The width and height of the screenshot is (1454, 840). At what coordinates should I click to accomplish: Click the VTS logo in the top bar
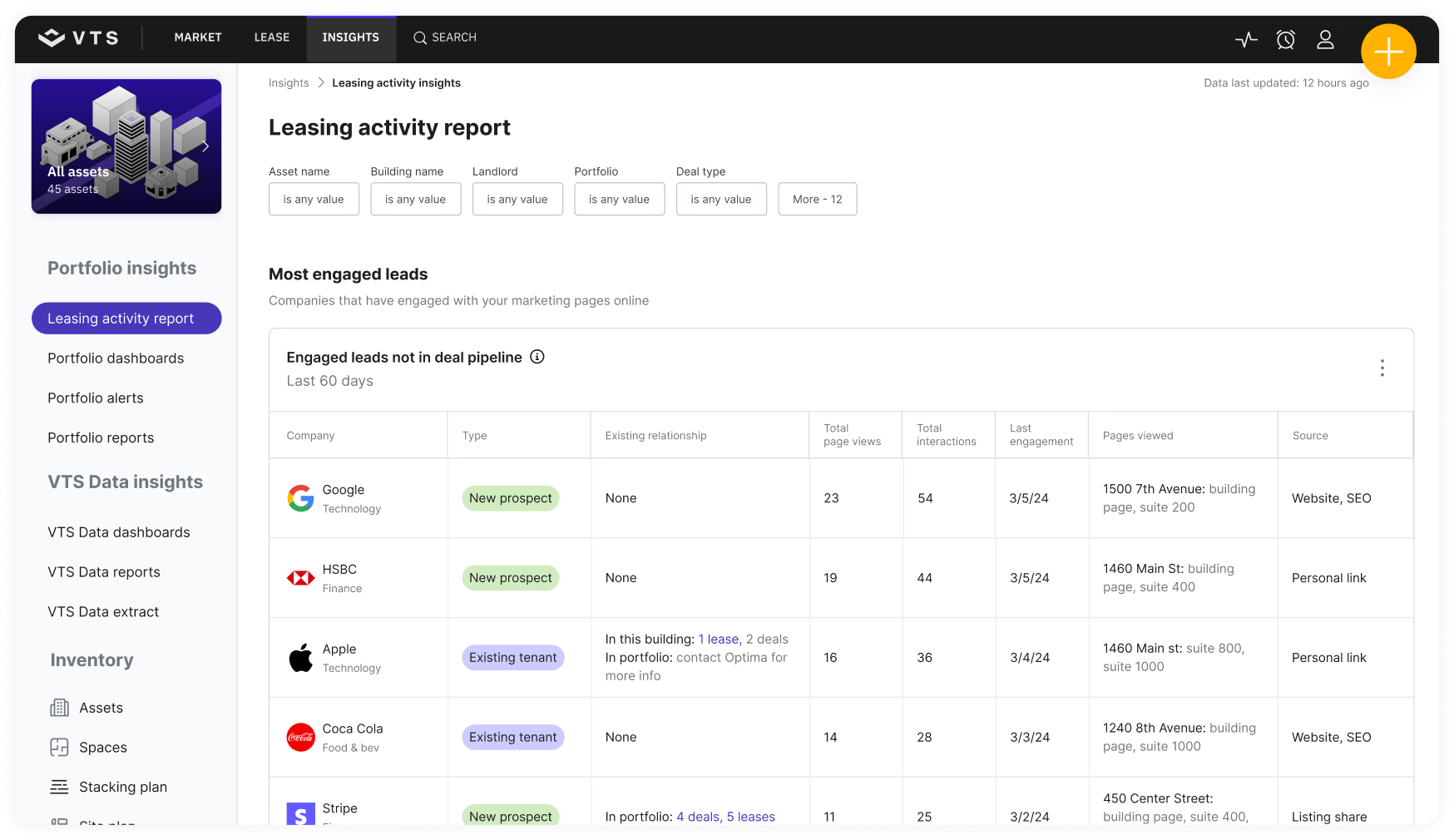79,37
